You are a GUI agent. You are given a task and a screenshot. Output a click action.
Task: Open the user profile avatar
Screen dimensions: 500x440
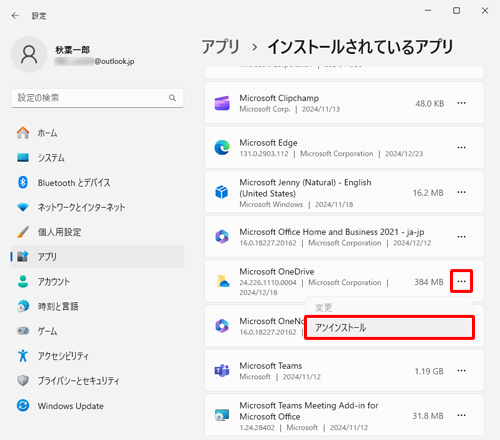tap(29, 54)
